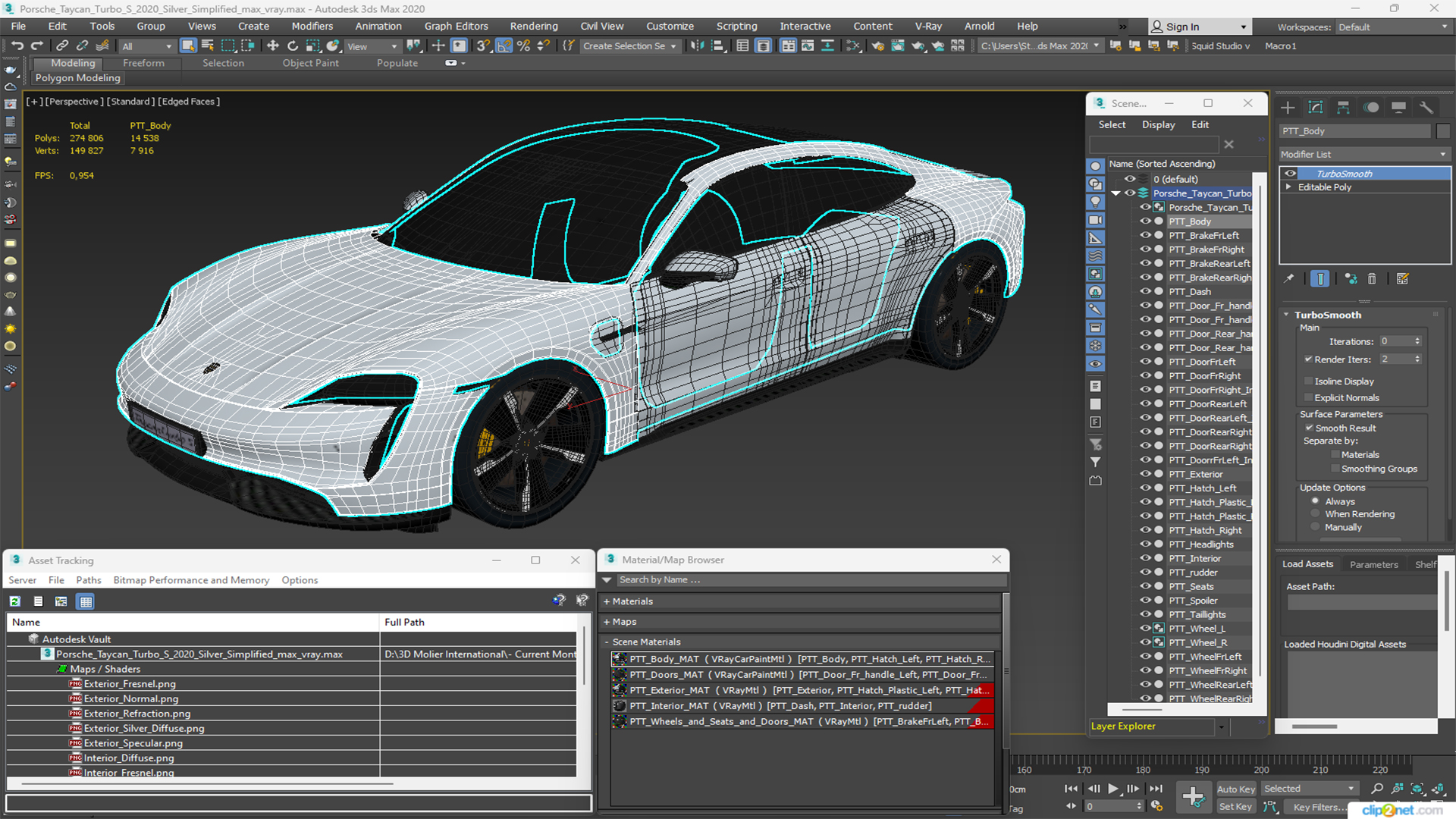This screenshot has width=1456, height=819.
Task: Switch Asset Tracking to table view icon
Action: 86,601
